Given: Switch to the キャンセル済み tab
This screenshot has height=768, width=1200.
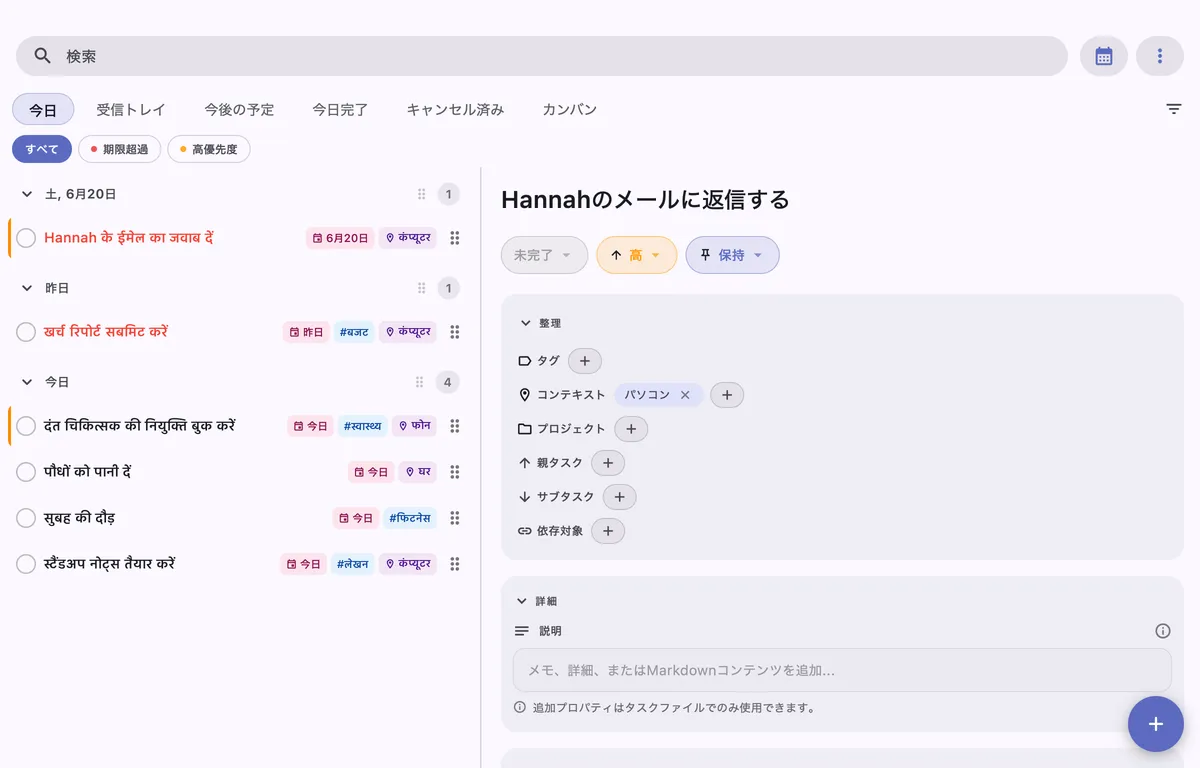Looking at the screenshot, I should point(455,109).
